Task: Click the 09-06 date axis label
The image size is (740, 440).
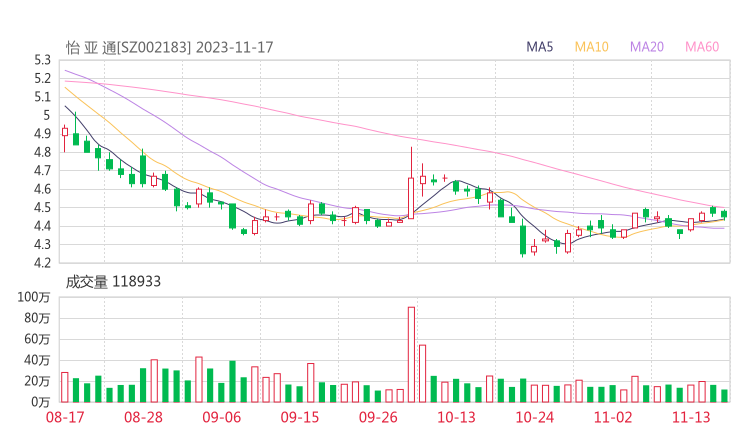Action: [x=222, y=417]
